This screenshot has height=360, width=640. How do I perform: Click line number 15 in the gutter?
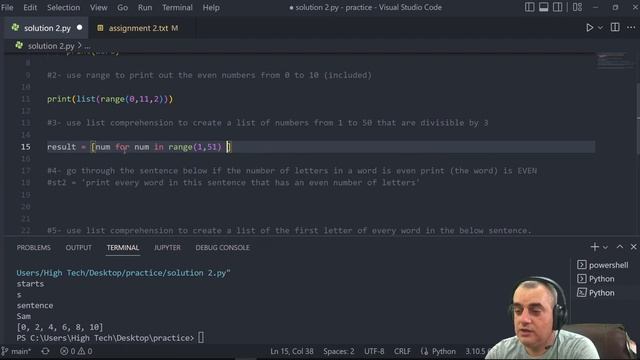[26, 147]
